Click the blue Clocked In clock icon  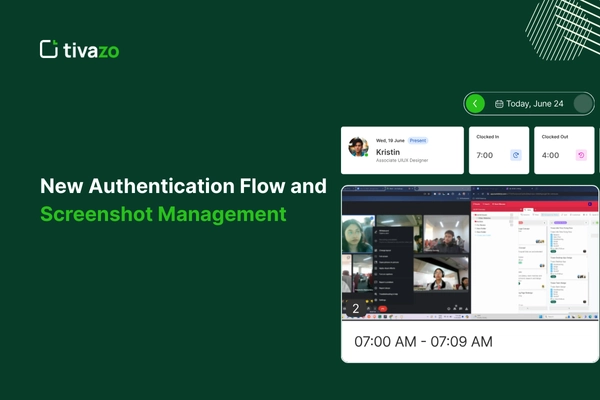(516, 155)
